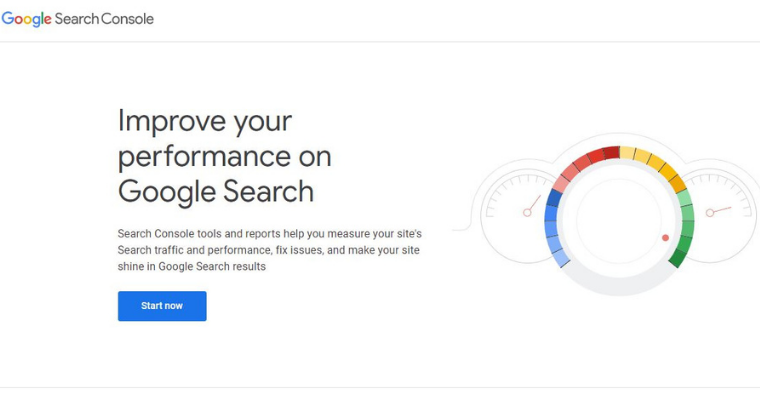
Task: Click the pale yellow gauge segment
Action: coord(627,153)
